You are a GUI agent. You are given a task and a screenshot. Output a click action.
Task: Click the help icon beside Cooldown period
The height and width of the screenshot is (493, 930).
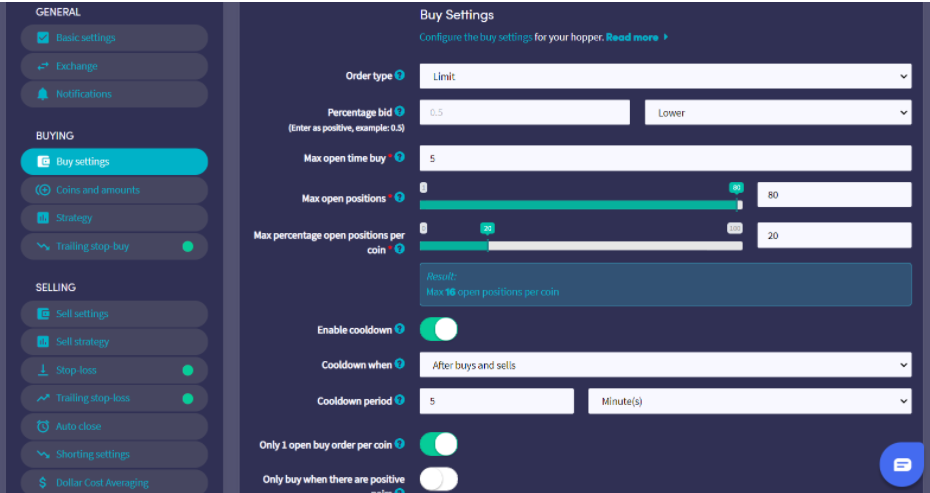click(x=400, y=400)
